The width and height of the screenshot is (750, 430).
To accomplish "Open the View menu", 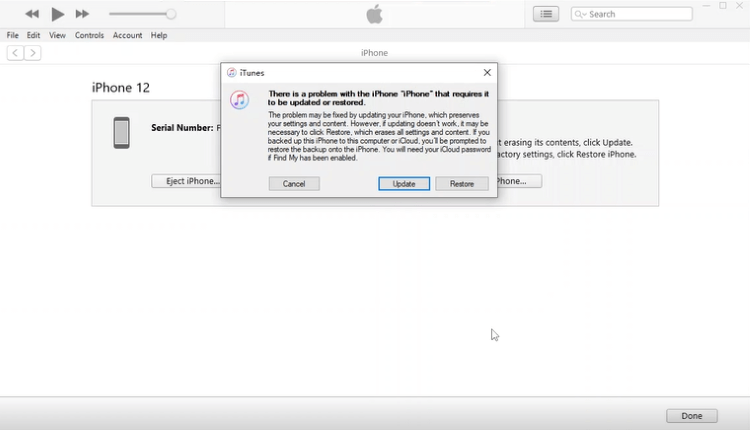I will (x=57, y=35).
